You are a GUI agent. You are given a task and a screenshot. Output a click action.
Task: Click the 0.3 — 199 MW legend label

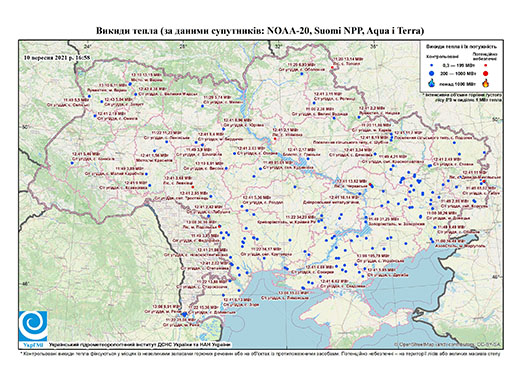point(459,65)
